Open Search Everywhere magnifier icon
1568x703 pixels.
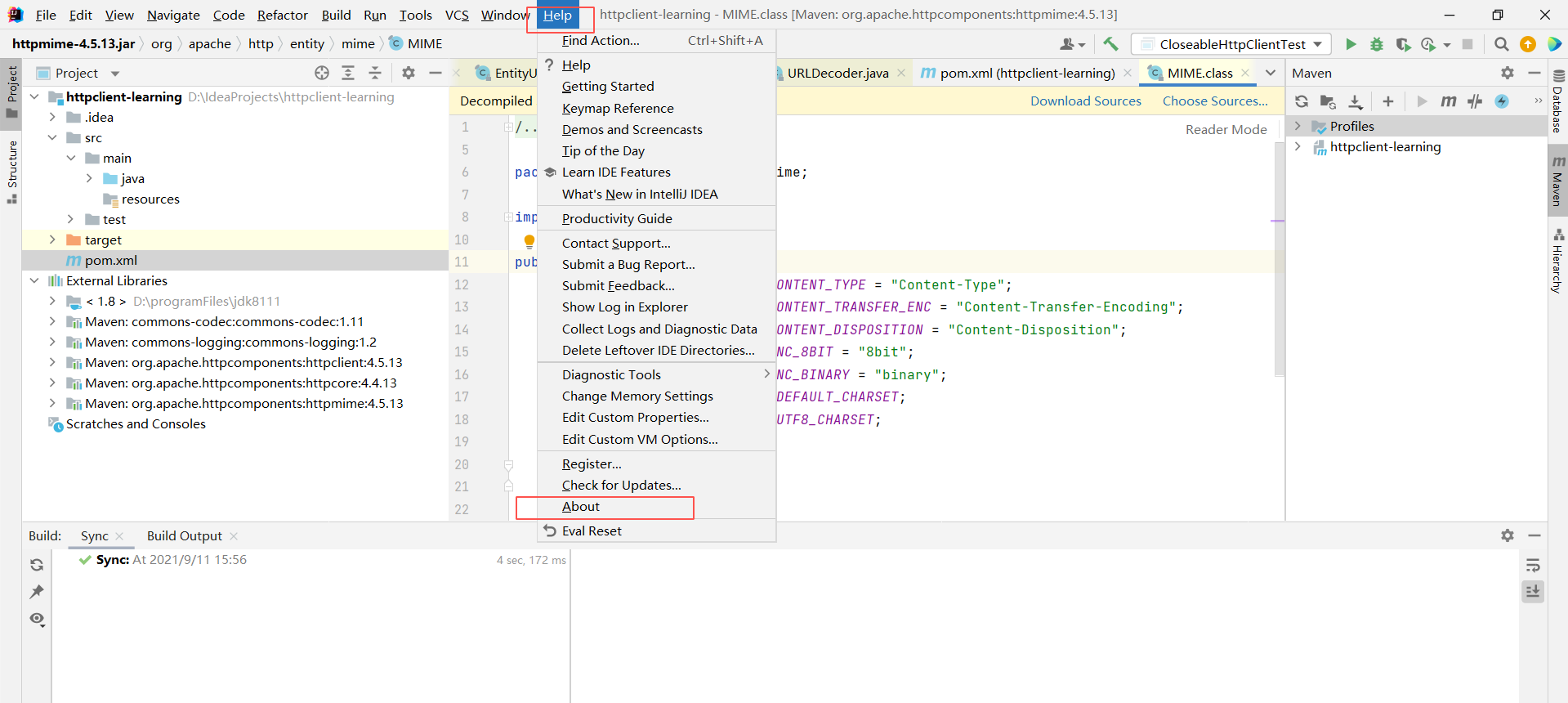click(1501, 44)
